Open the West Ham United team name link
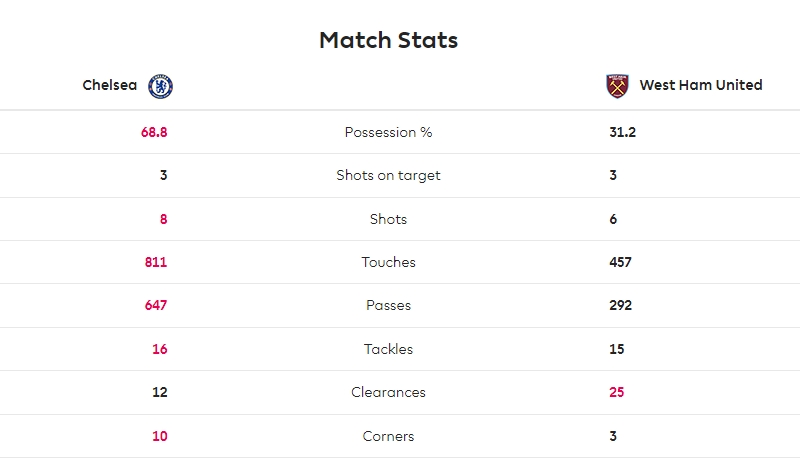Screen dimensions: 800x461 tap(701, 85)
